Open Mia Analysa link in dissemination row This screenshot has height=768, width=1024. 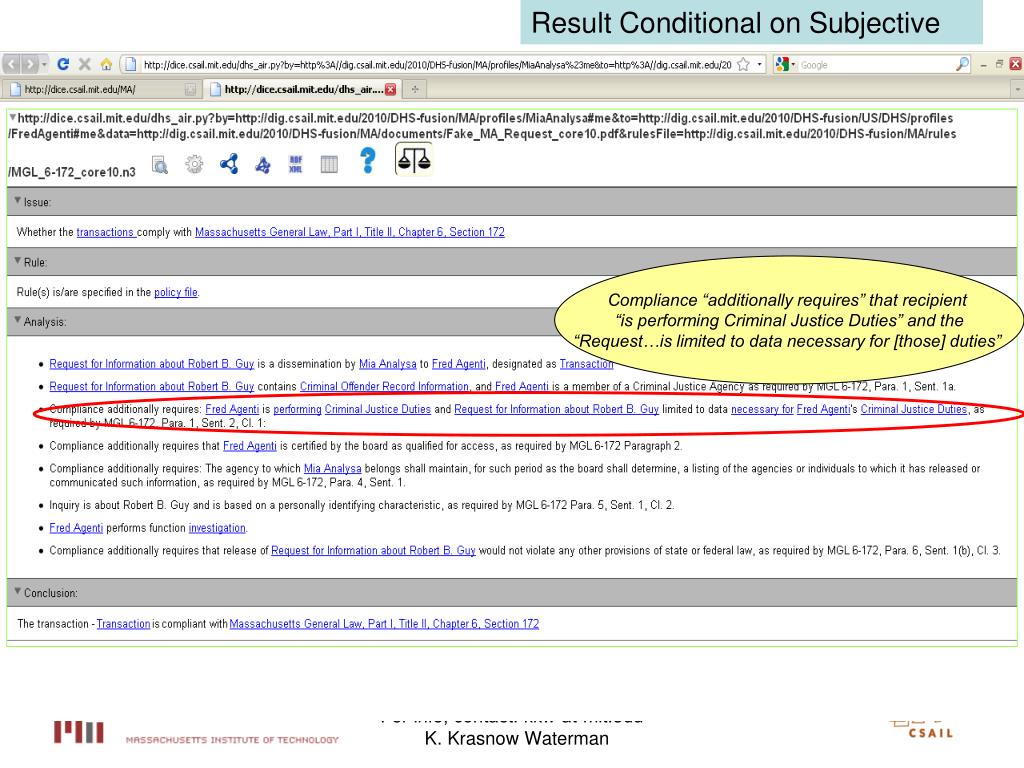coord(388,364)
